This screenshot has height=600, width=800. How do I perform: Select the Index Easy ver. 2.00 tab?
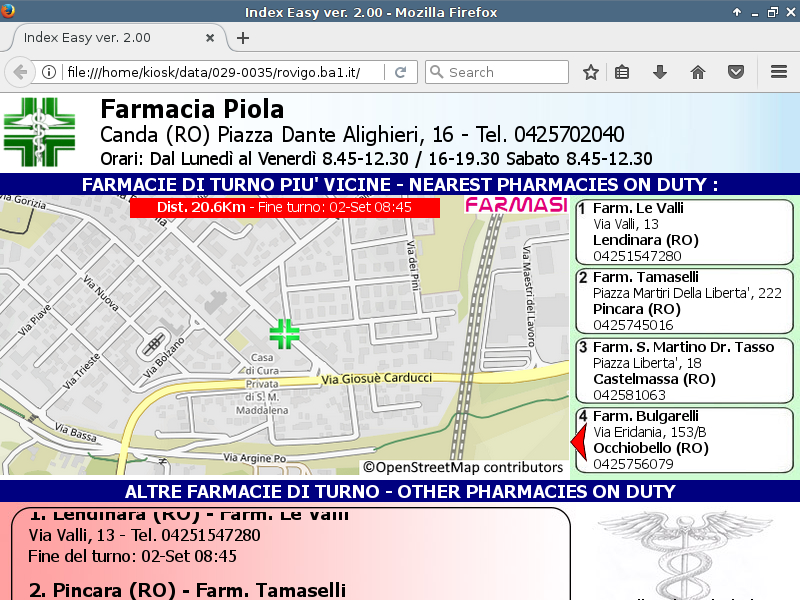100,37
